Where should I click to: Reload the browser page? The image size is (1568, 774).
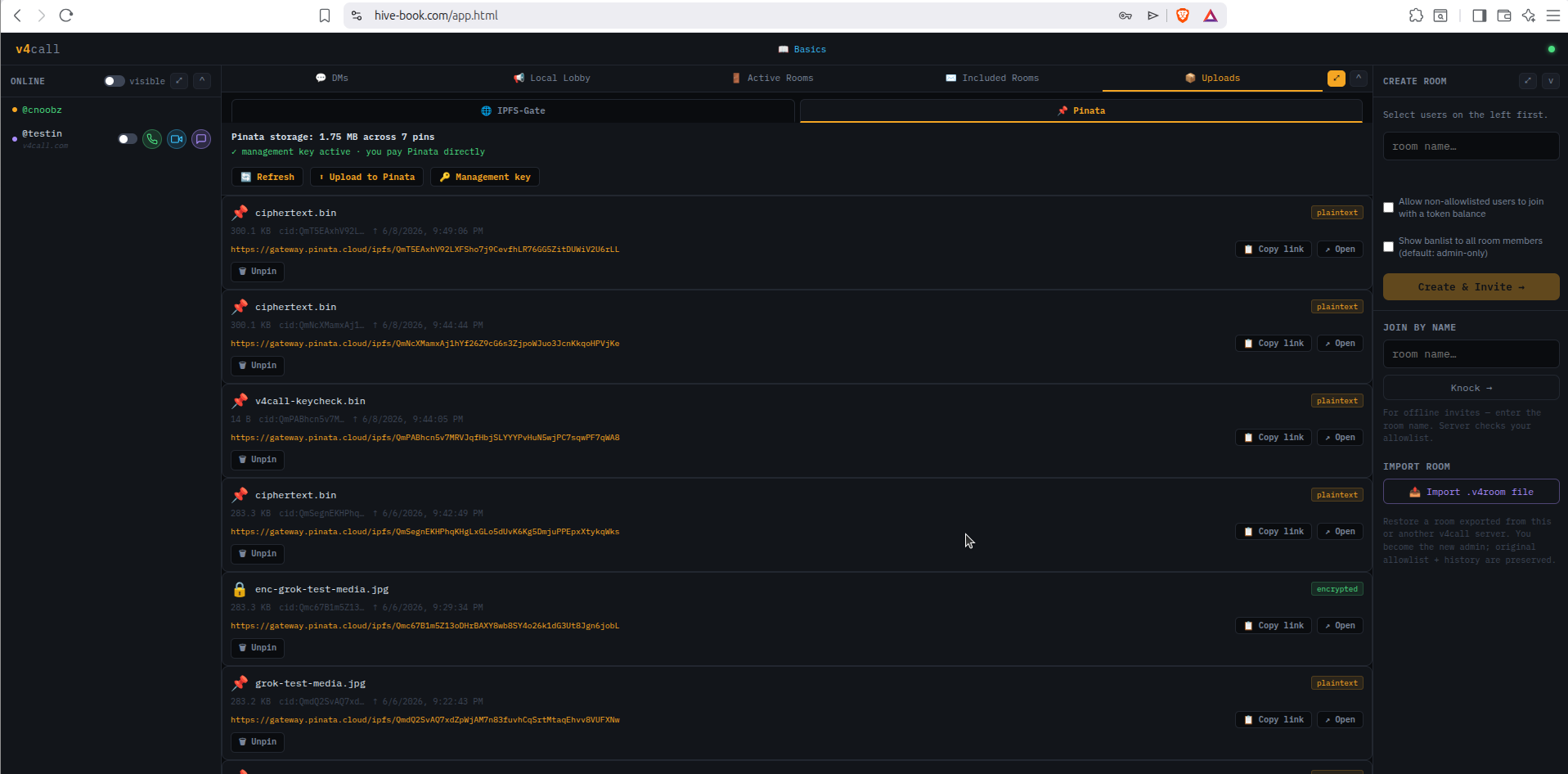[x=66, y=16]
